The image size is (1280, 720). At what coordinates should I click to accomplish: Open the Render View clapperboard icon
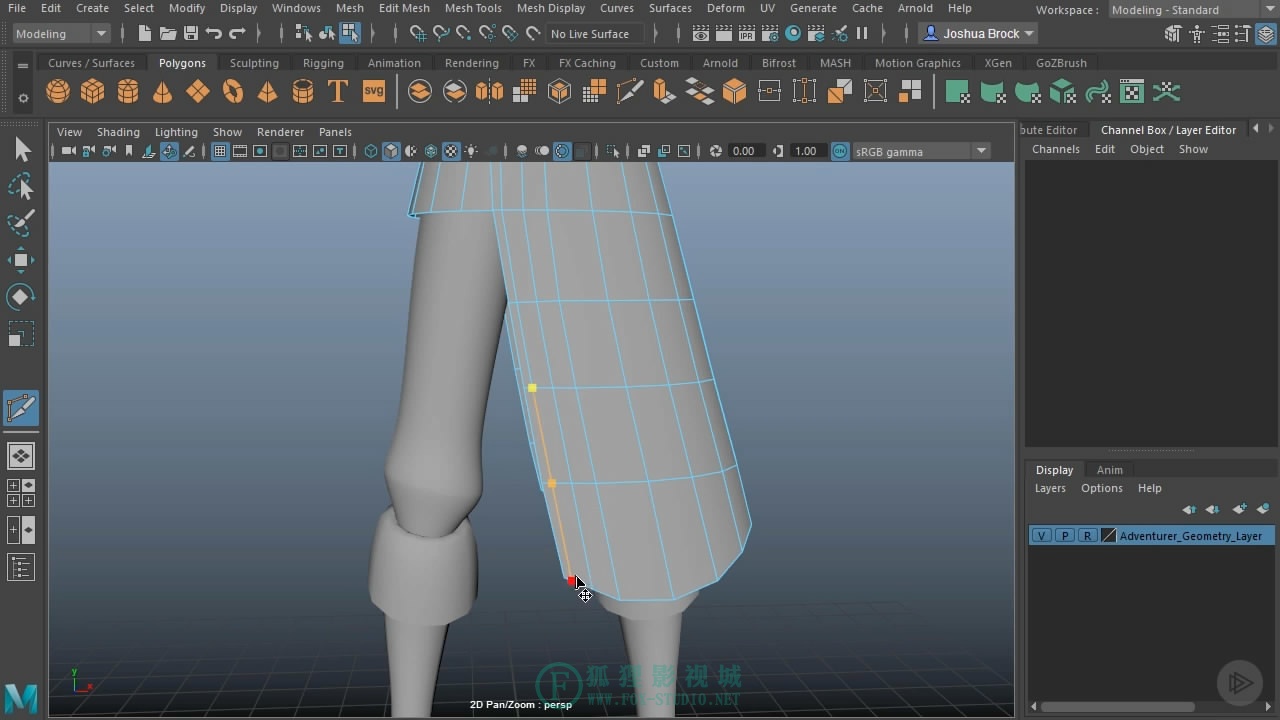[x=701, y=33]
